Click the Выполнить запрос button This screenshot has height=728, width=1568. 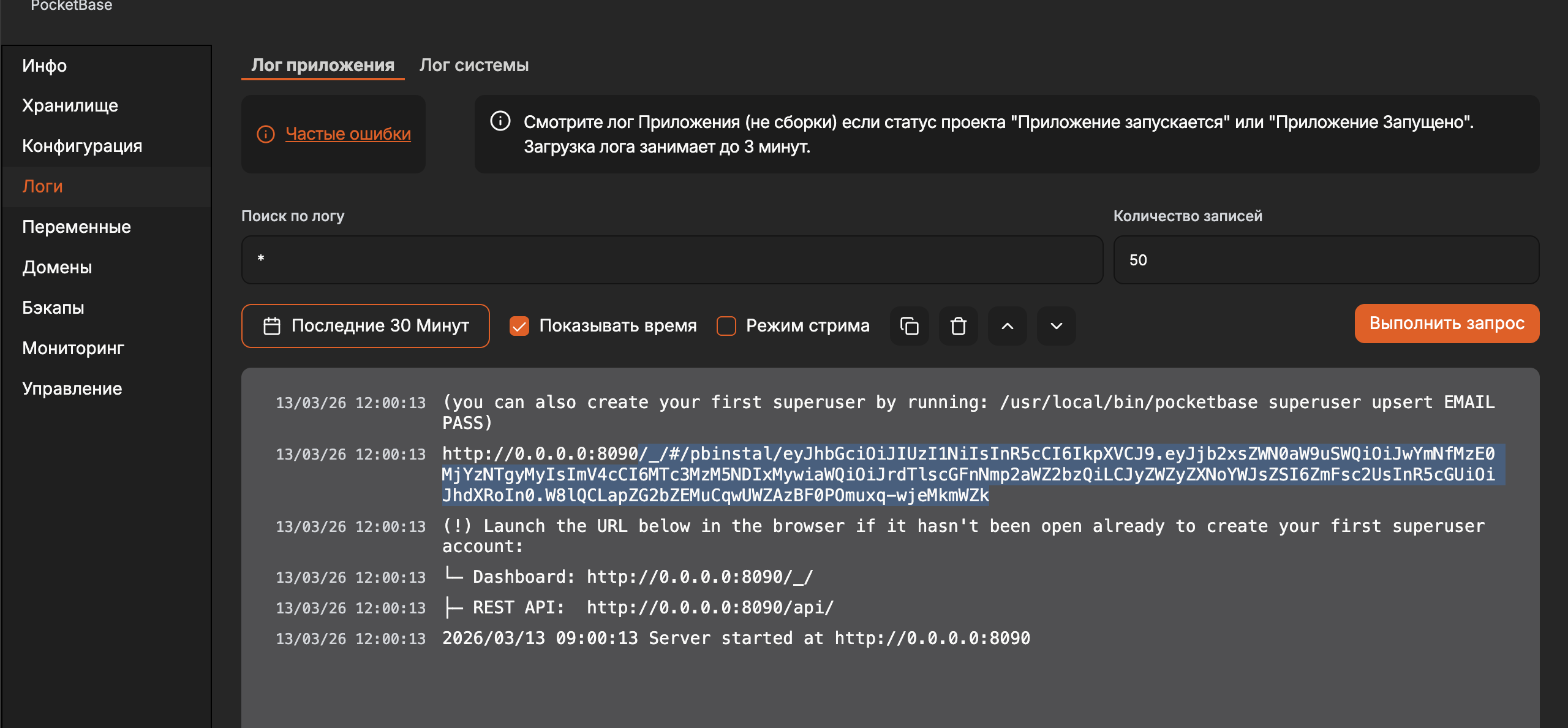coord(1447,324)
